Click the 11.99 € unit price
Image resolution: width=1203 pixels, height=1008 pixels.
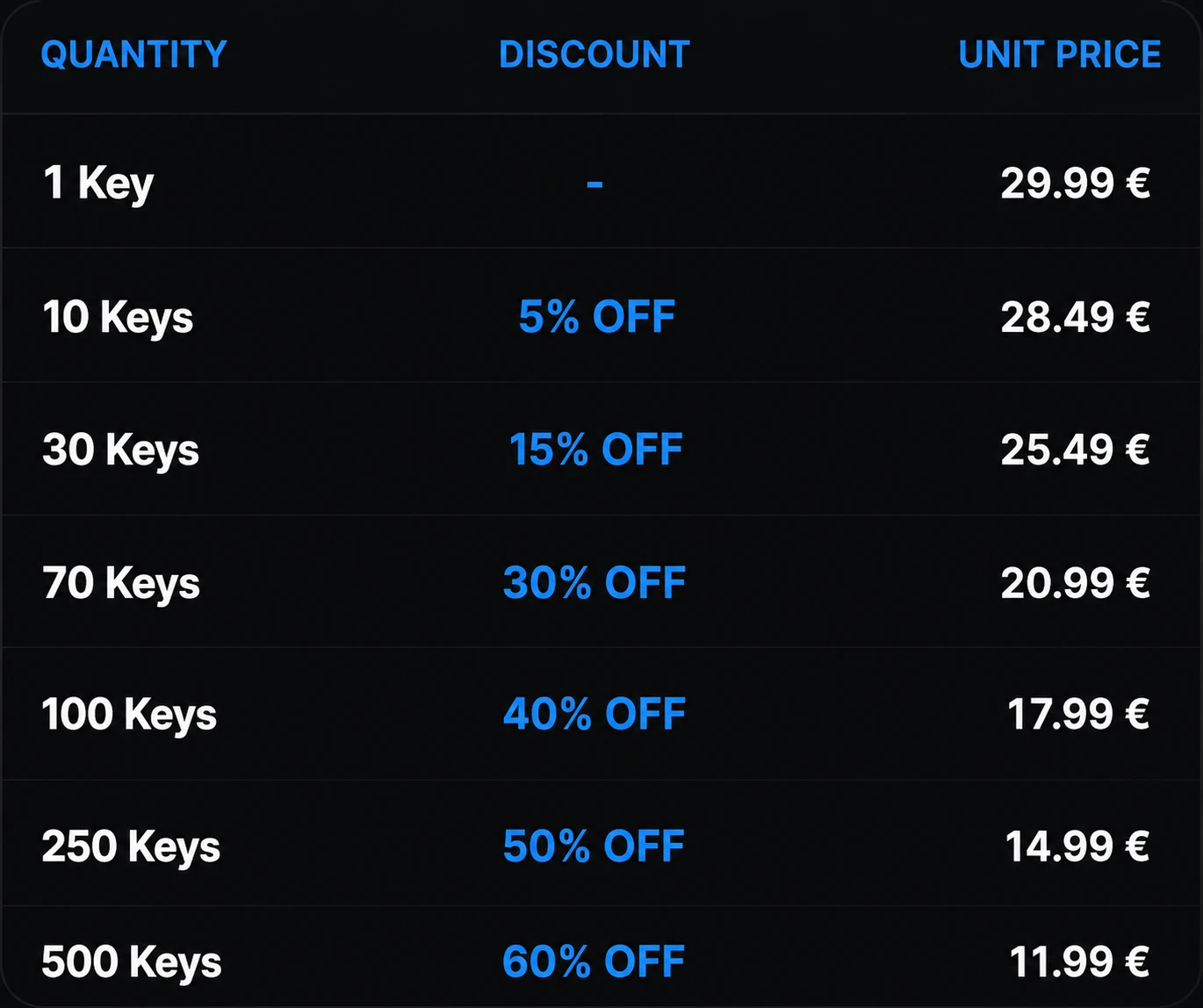[1080, 961]
